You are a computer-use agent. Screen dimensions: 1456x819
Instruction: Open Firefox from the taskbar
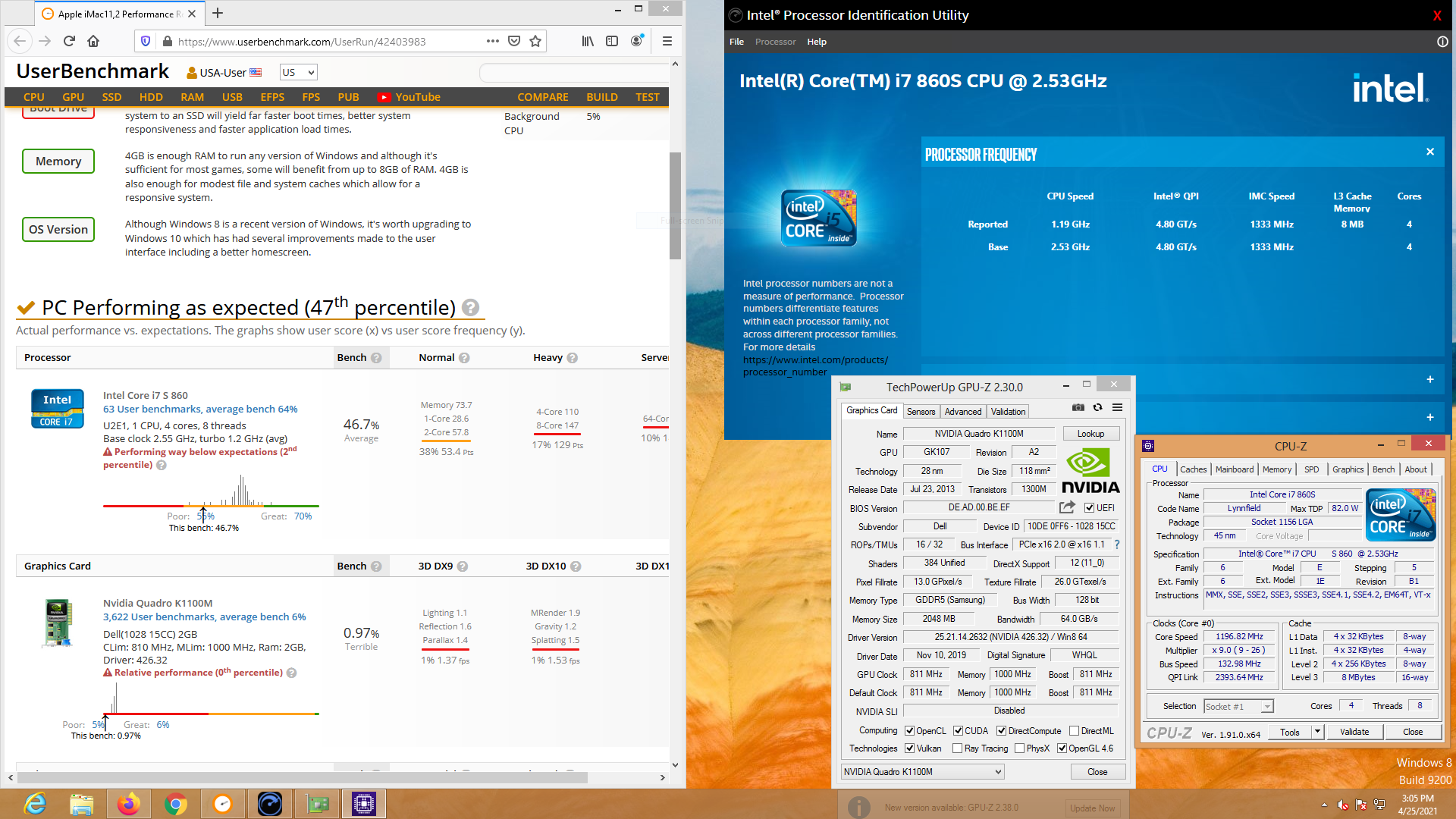pos(129,804)
